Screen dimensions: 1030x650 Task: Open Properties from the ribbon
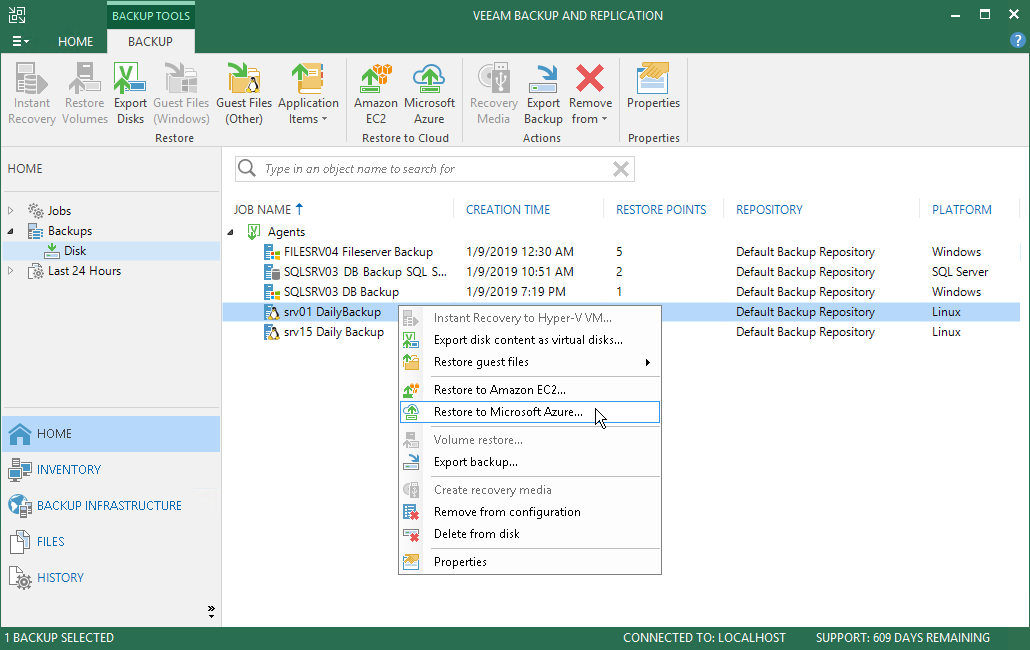point(653,87)
